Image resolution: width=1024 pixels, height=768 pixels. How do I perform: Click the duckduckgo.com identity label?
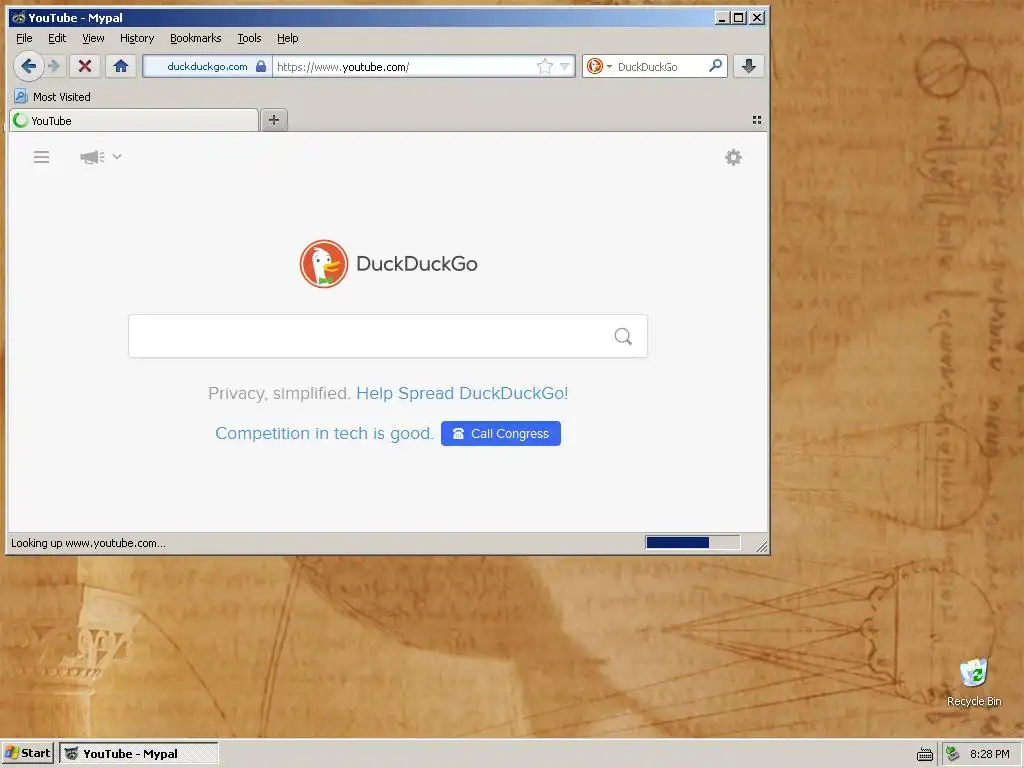pyautogui.click(x=207, y=67)
